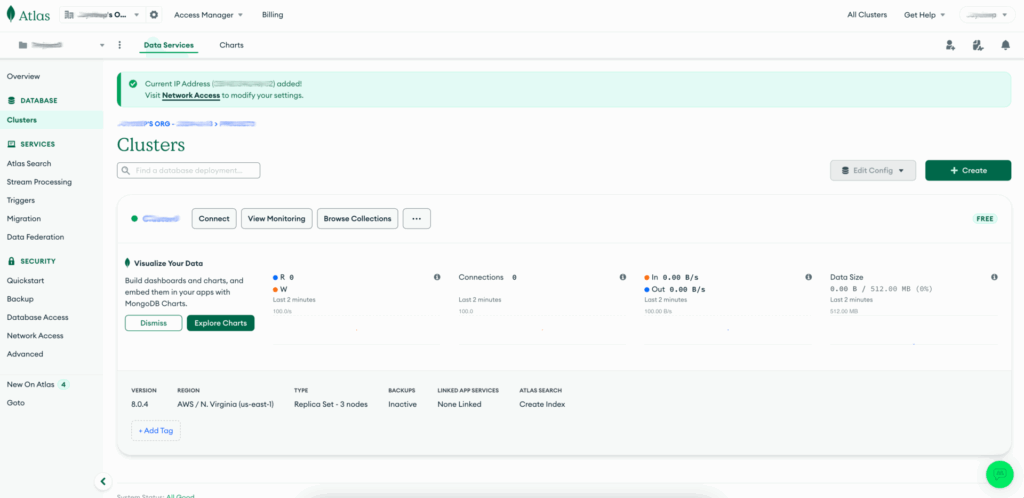
Task: Open Data Federation
Action: (x=35, y=237)
